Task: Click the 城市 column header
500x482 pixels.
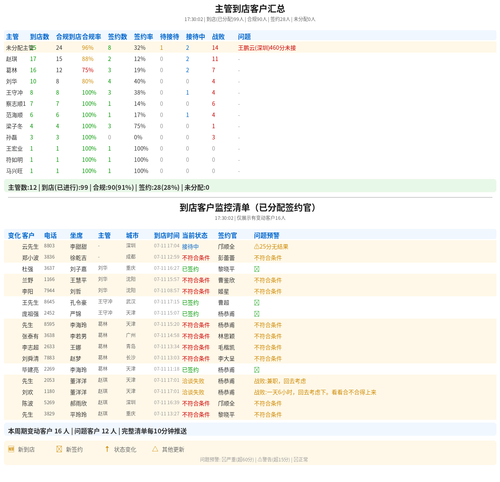Action: pos(132,236)
